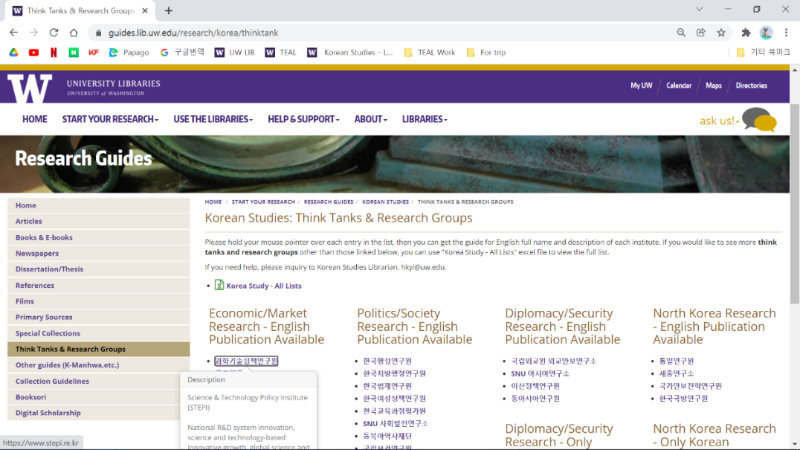800x450 pixels.
Task: Click the ask us chat bubble icon
Action: pos(758,120)
